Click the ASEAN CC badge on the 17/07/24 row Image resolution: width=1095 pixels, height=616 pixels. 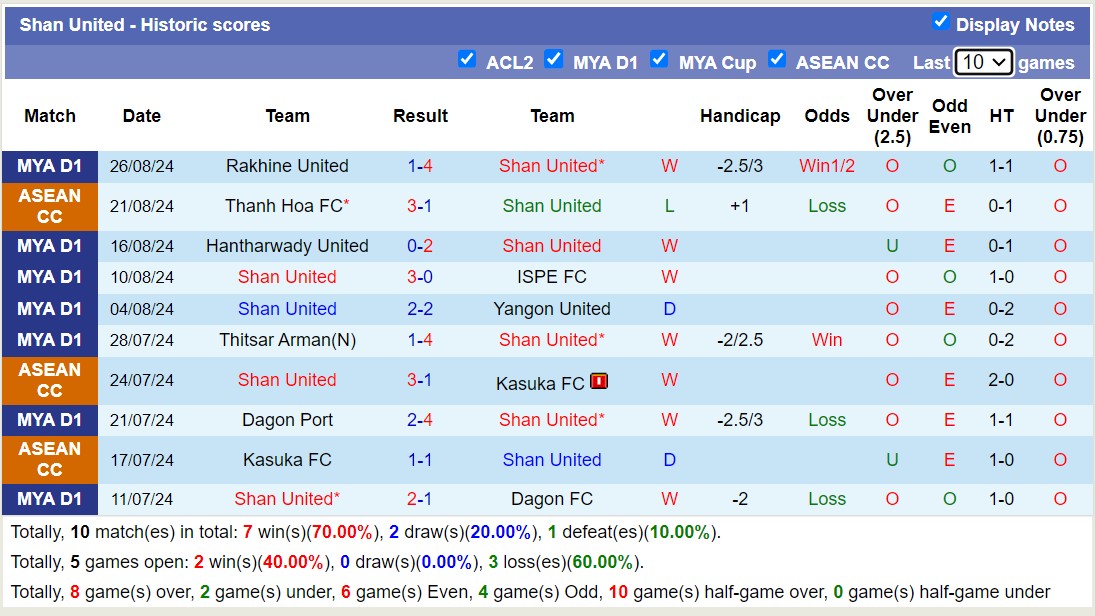click(49, 460)
